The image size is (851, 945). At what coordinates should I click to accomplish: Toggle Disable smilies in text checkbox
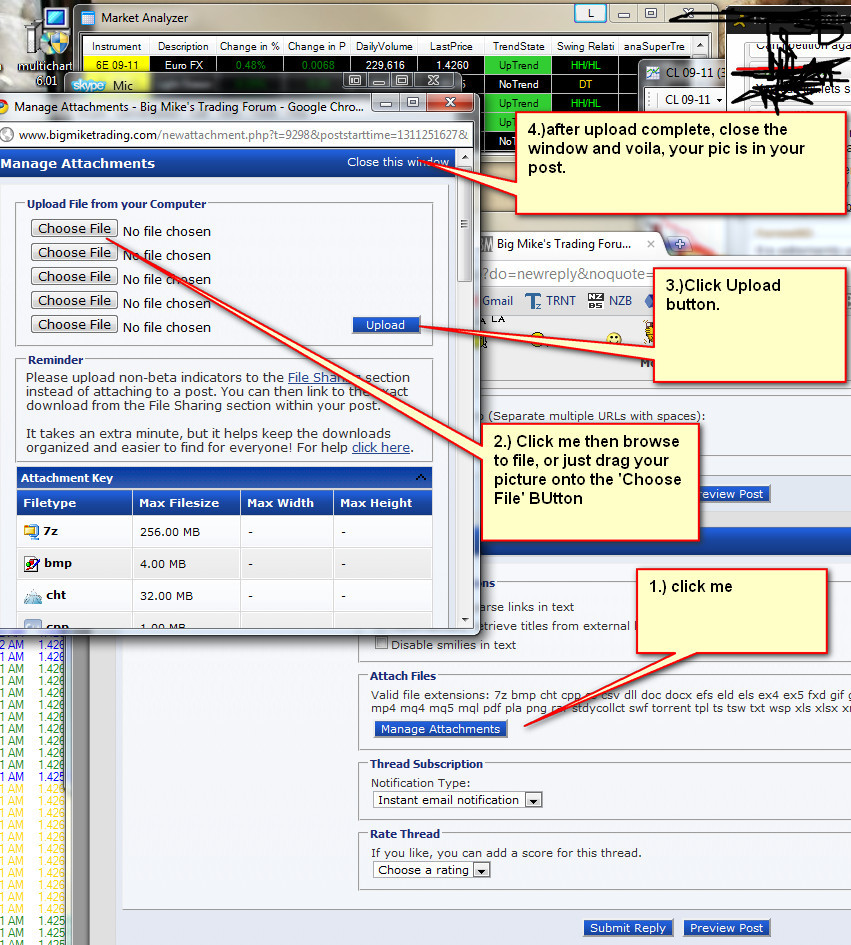(381, 643)
